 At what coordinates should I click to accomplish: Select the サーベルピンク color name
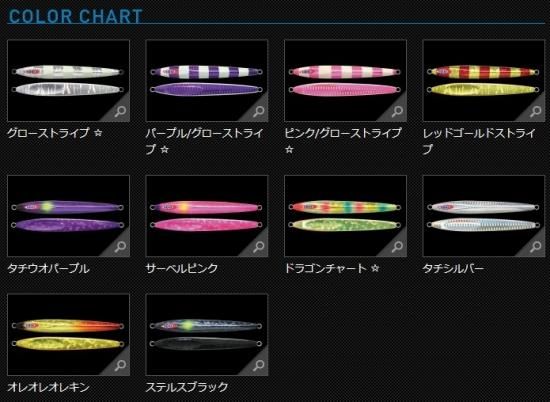coord(182,269)
